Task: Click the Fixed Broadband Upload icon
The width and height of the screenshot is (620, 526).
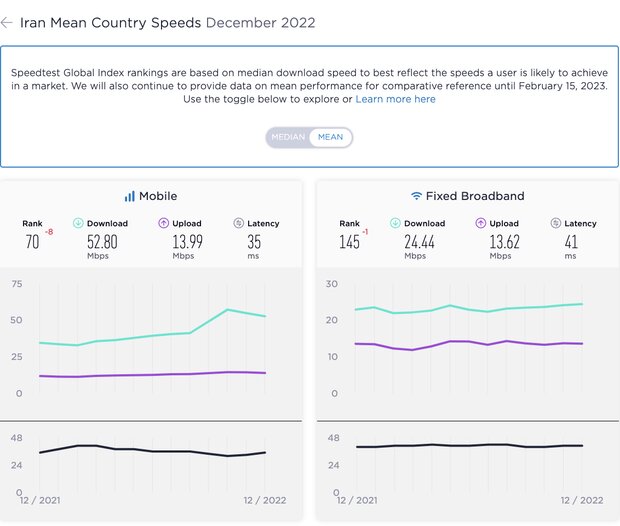Action: click(480, 223)
